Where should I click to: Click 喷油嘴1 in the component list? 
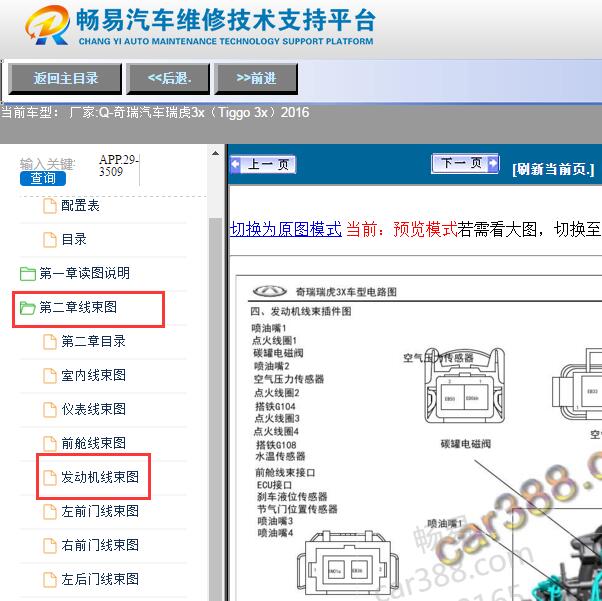point(269,328)
